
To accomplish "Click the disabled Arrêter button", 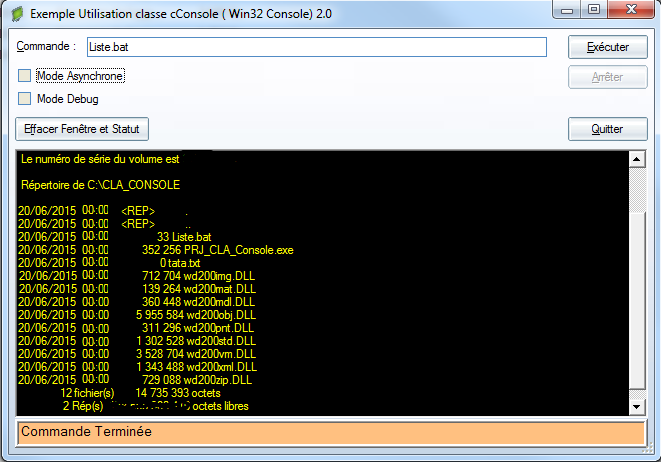I will tap(607, 77).
